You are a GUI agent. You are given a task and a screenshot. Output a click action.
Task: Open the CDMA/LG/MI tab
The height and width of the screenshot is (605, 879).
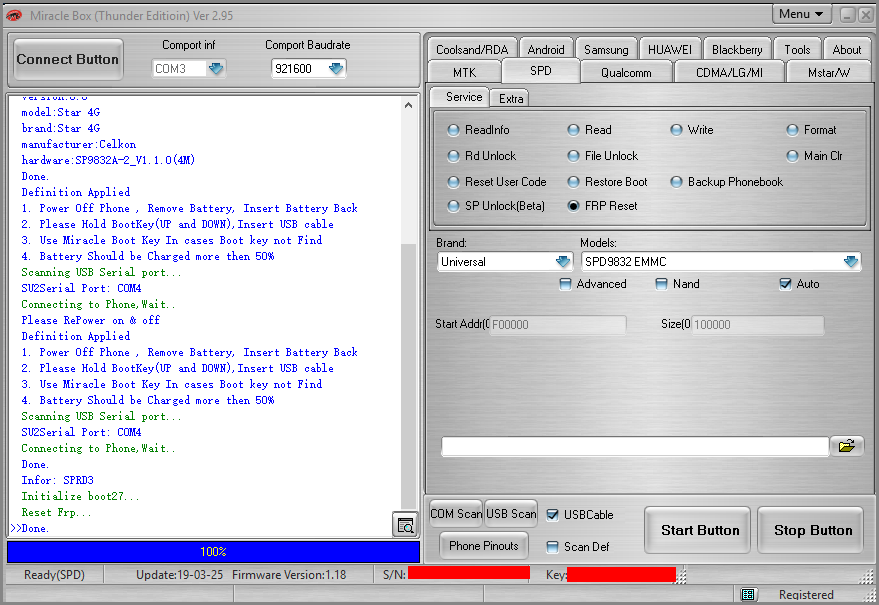click(x=729, y=72)
